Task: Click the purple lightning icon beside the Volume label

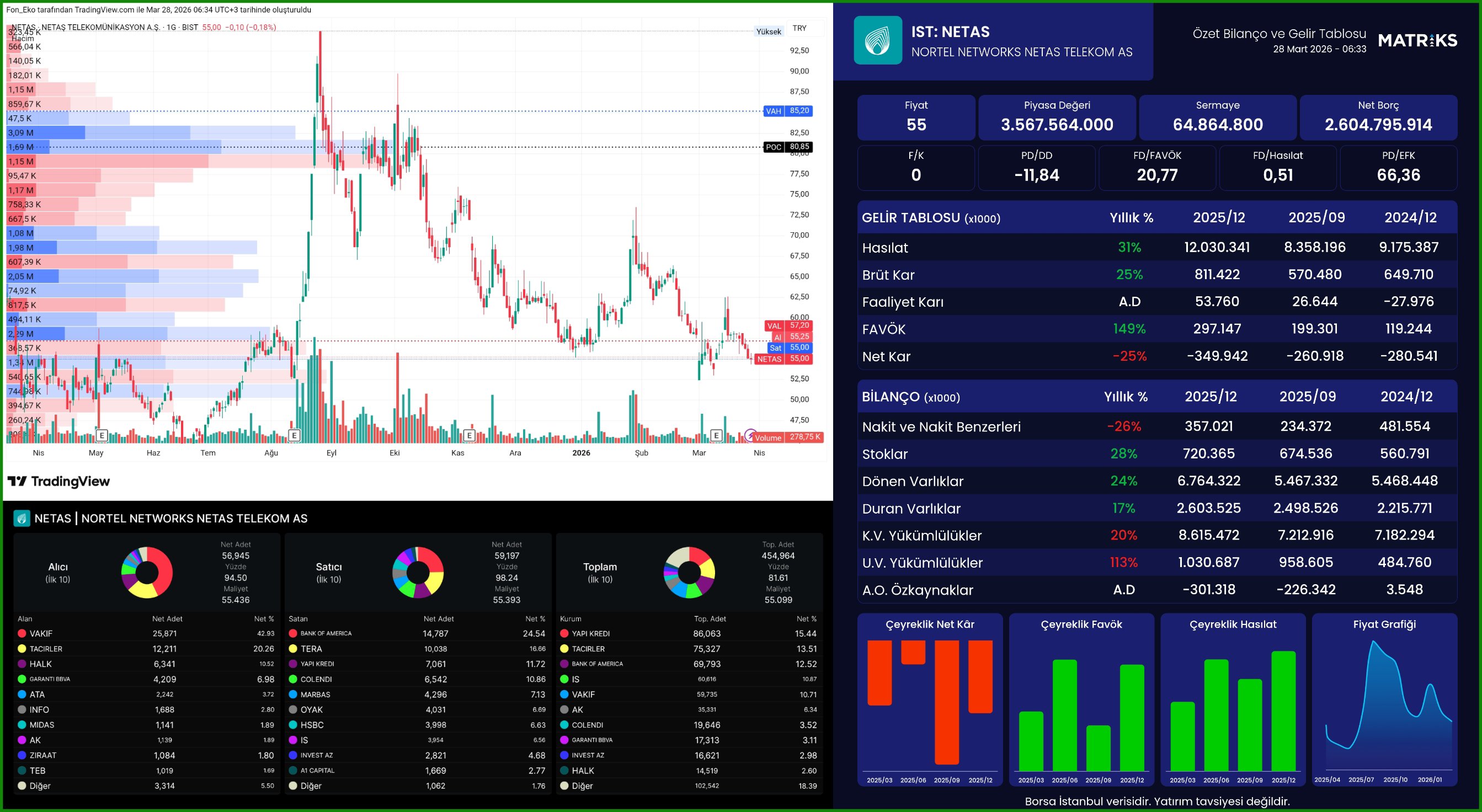Action: (x=750, y=435)
